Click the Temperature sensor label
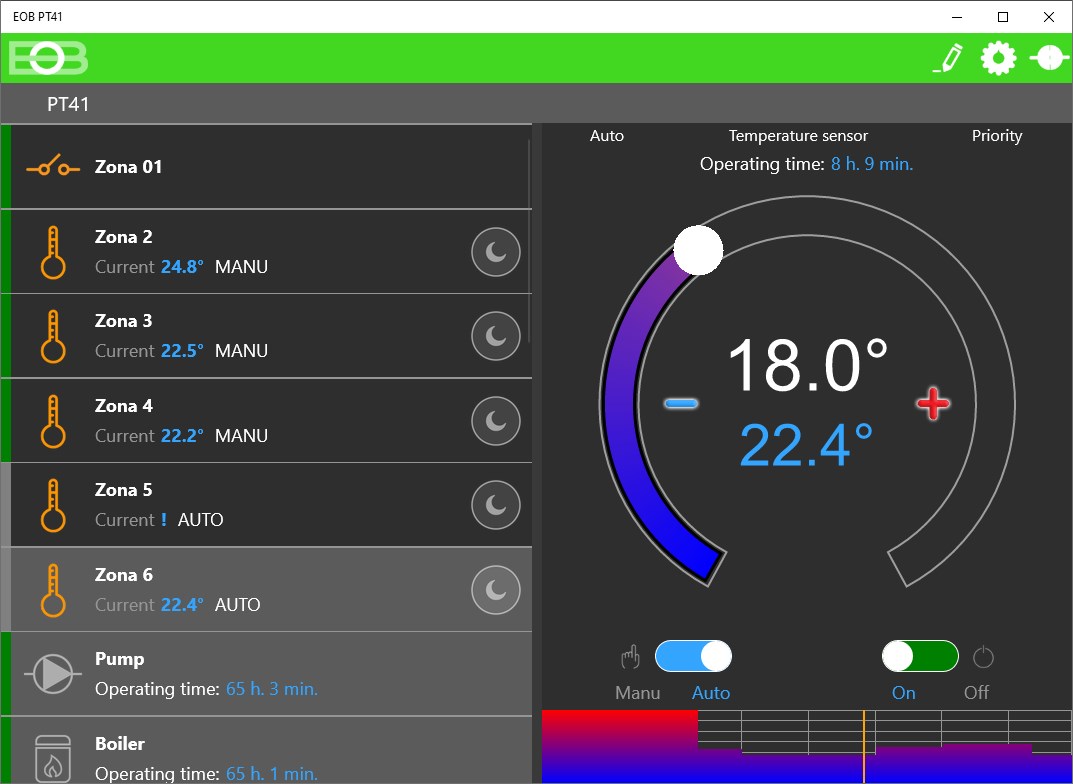This screenshot has height=784, width=1073. click(798, 135)
